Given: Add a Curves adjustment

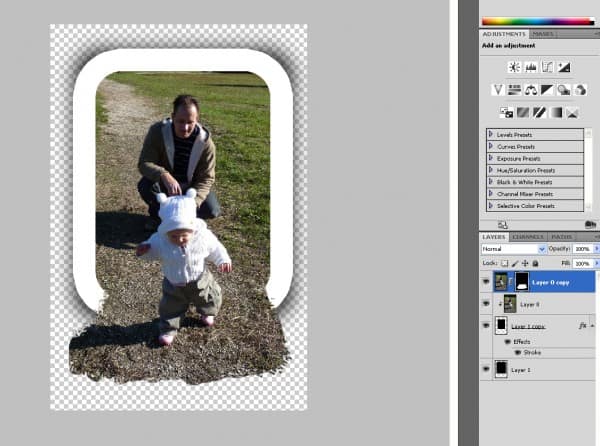Looking at the screenshot, I should click(x=548, y=67).
